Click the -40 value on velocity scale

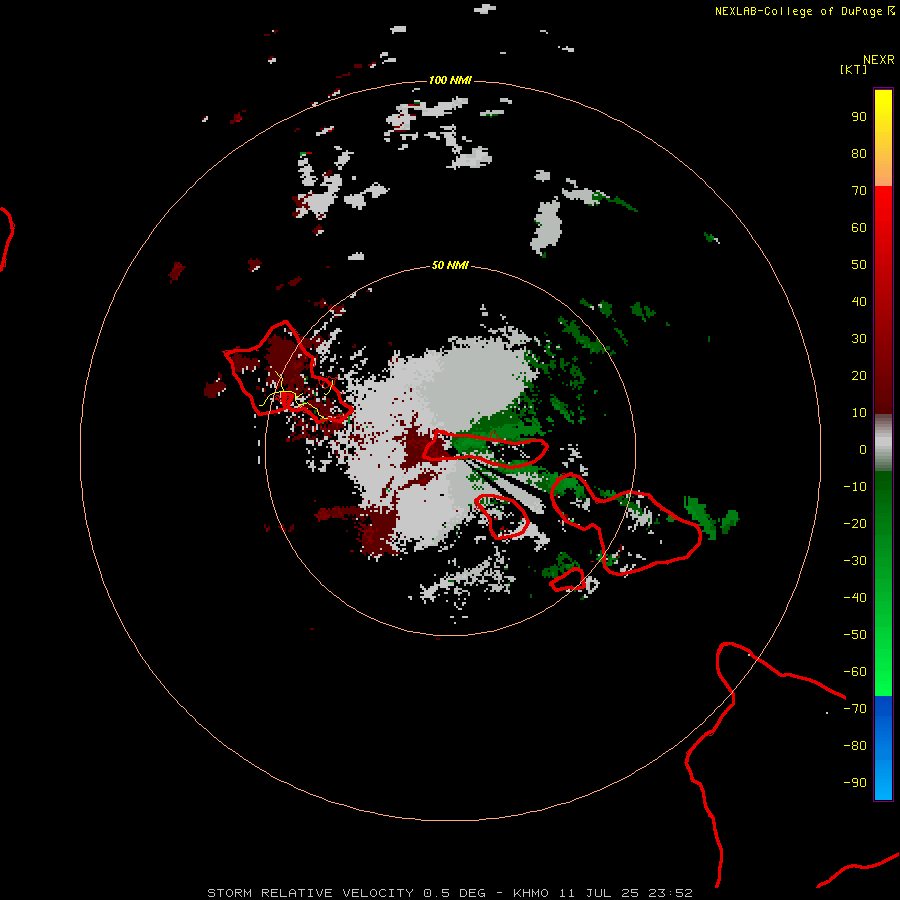click(x=855, y=598)
